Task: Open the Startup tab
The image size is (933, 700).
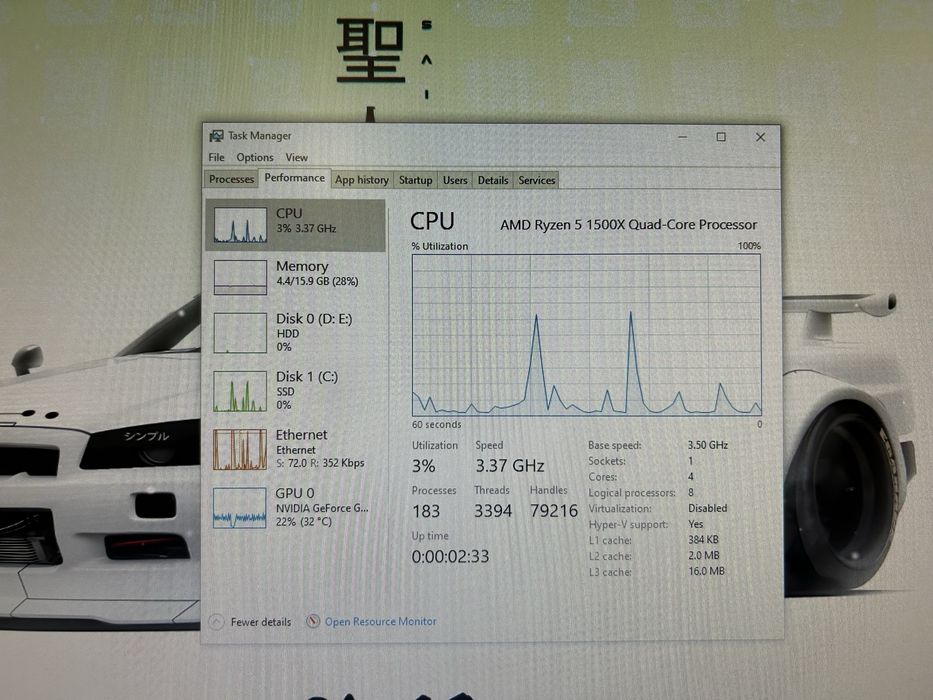Action: [415, 180]
